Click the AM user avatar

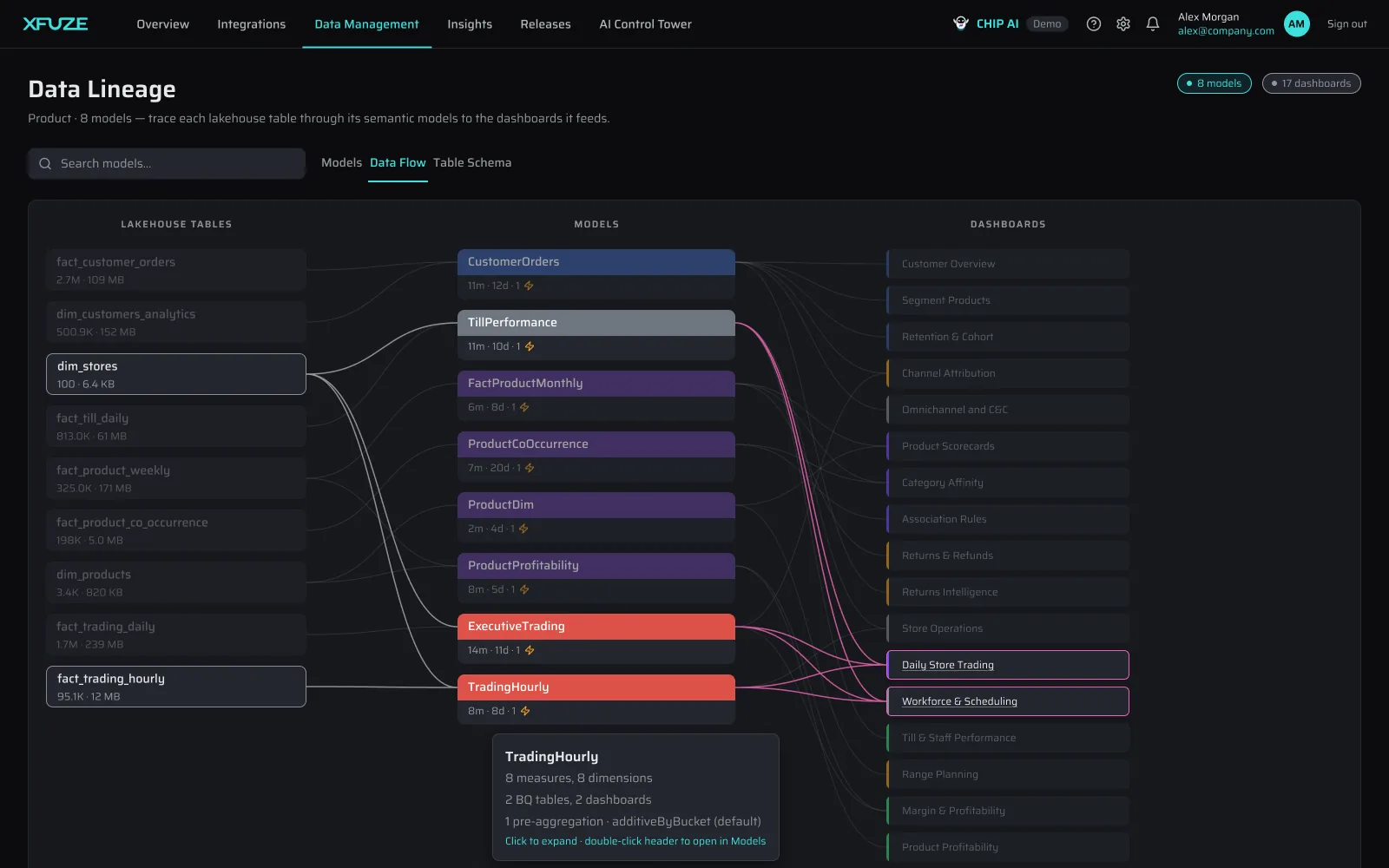(x=1296, y=24)
